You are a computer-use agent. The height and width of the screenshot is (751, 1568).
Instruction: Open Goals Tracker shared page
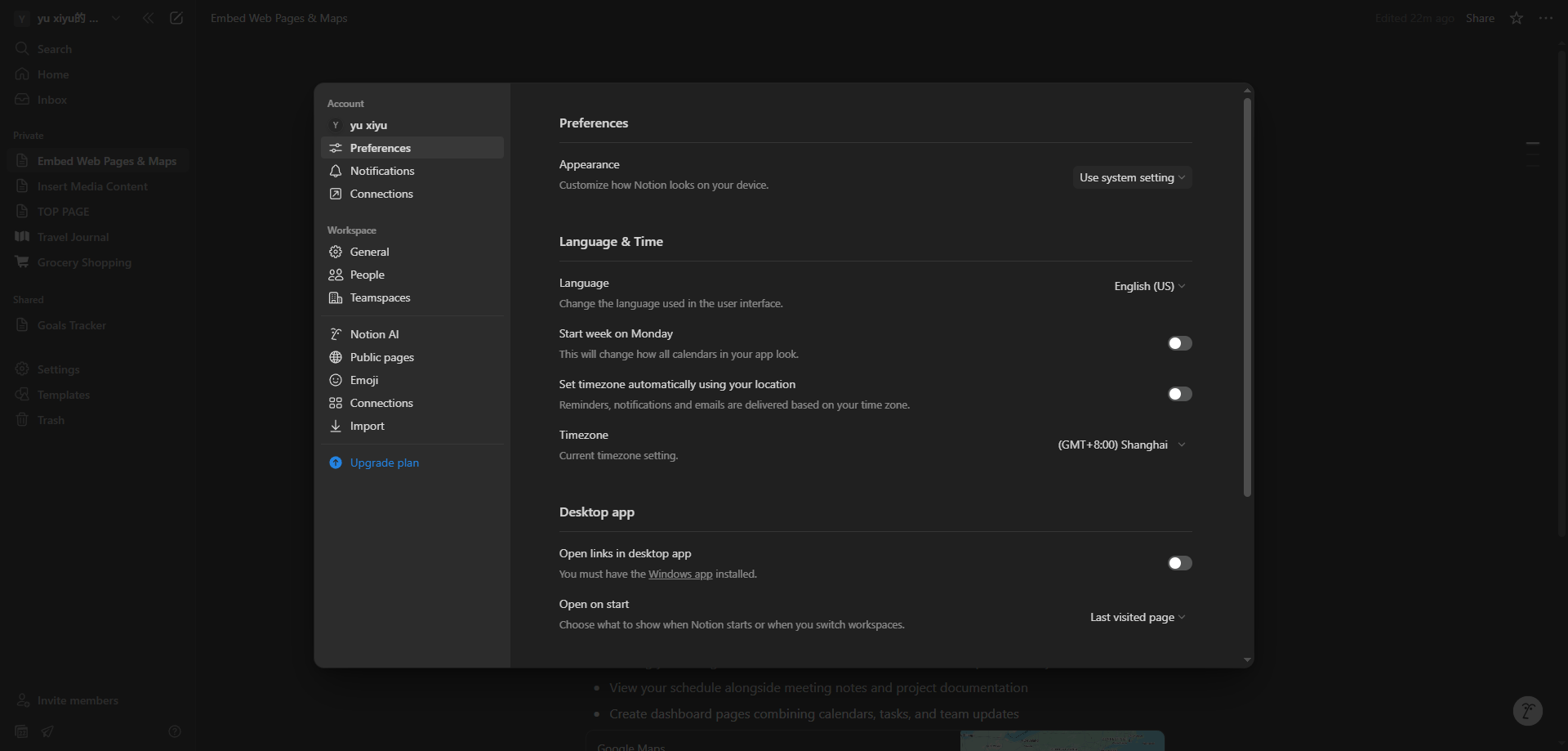click(98, 325)
